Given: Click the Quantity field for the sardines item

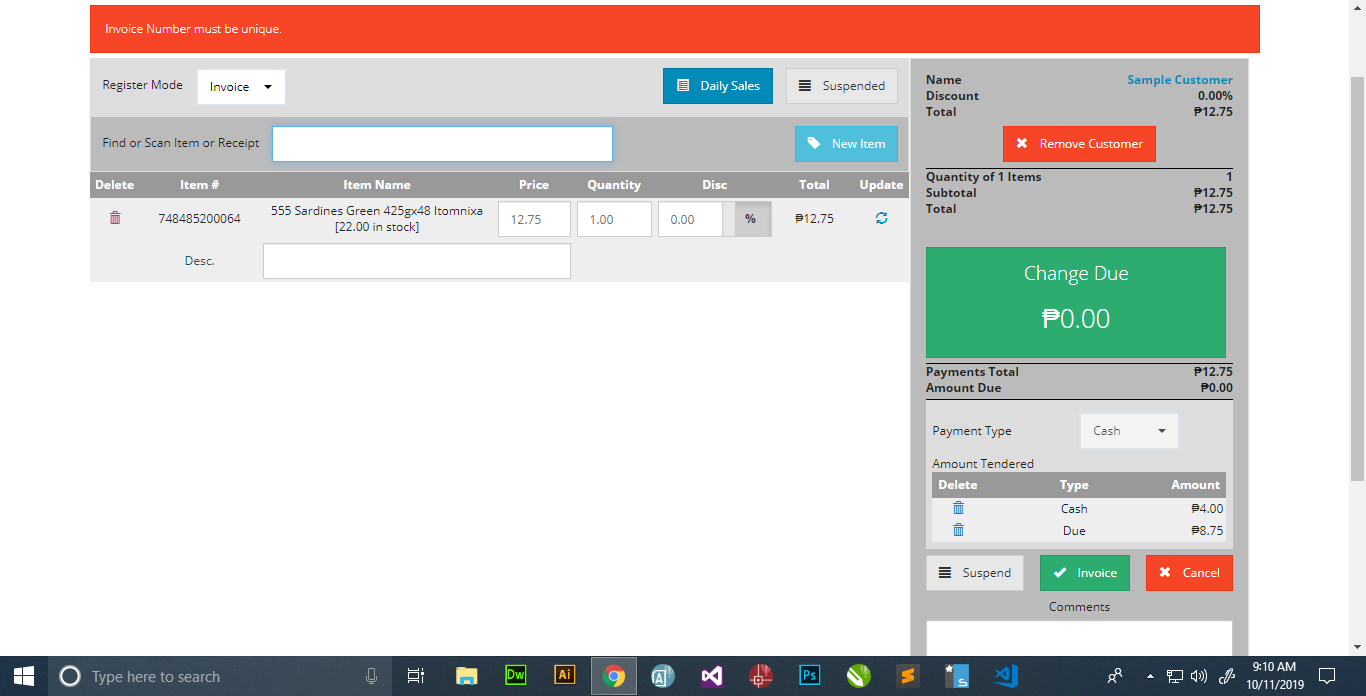Looking at the screenshot, I should (613, 218).
